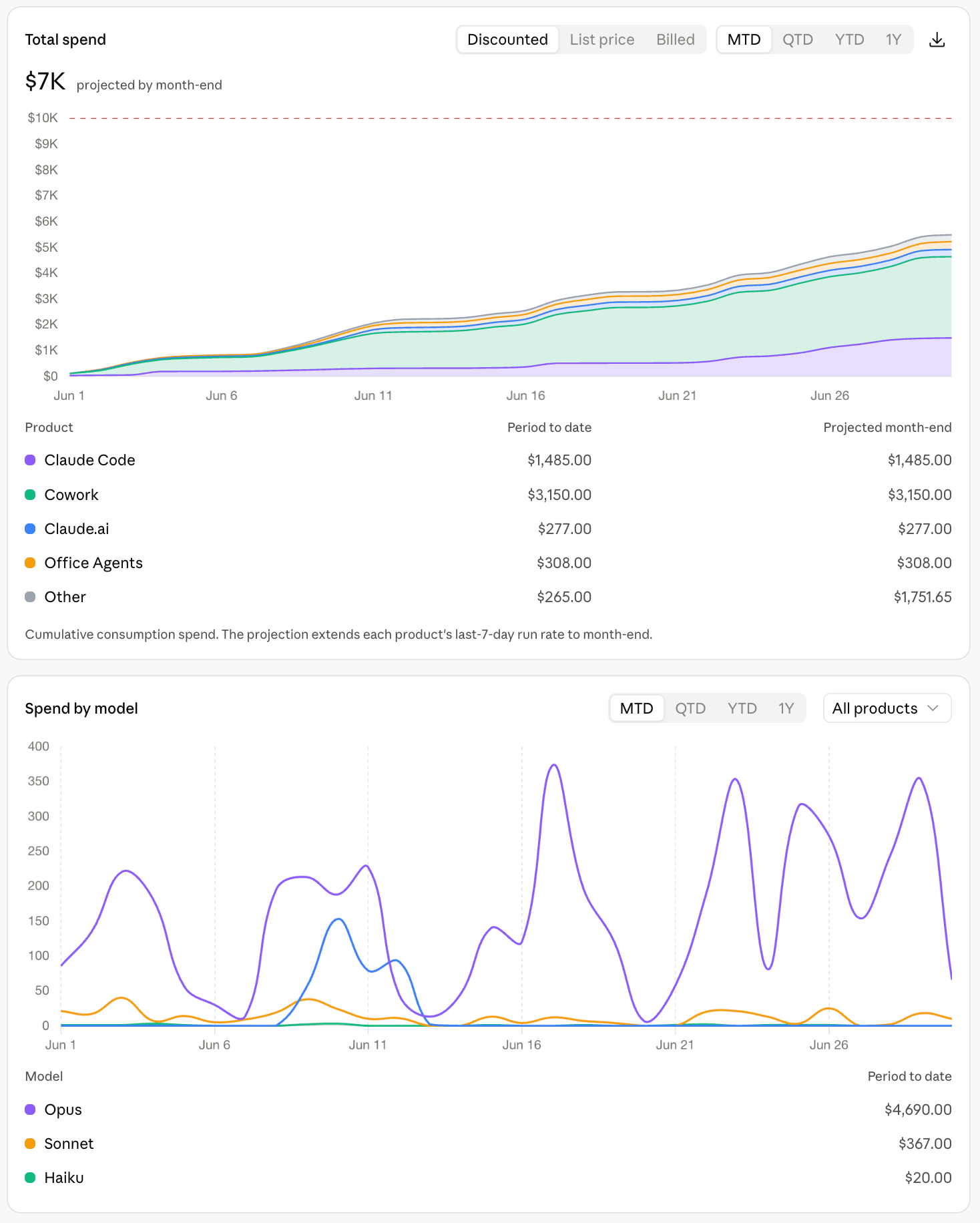Click Other period to date $265.00
Image resolution: width=980 pixels, height=1223 pixels.
564,597
